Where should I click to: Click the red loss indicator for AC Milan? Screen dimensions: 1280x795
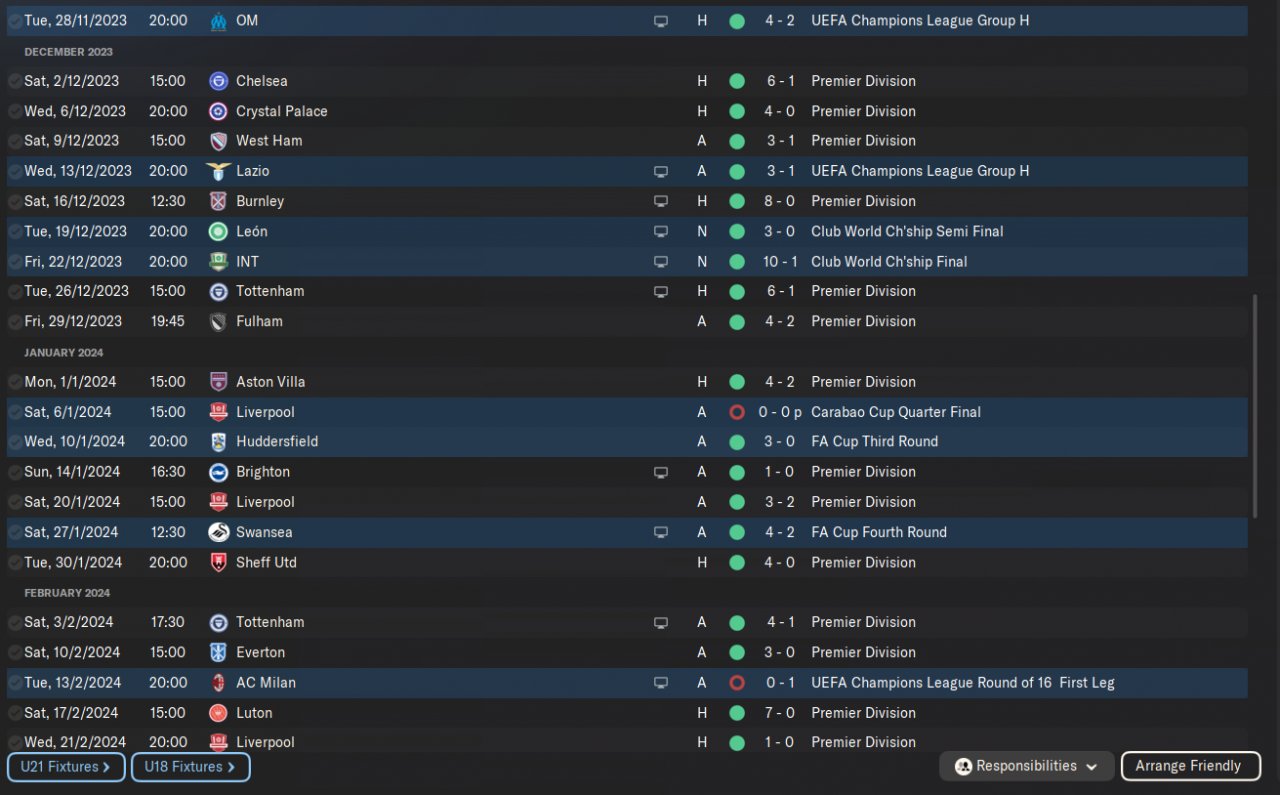pyautogui.click(x=737, y=683)
